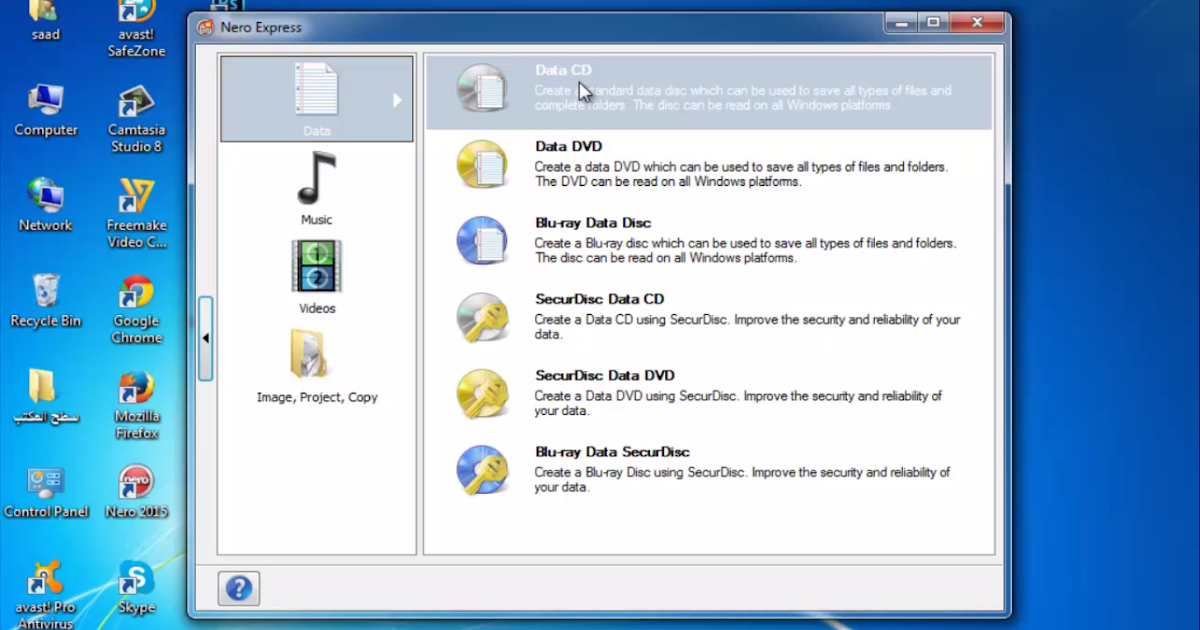Viewport: 1200px width, 630px height.
Task: Click the gold Data DVD disc icon
Action: [x=483, y=165]
